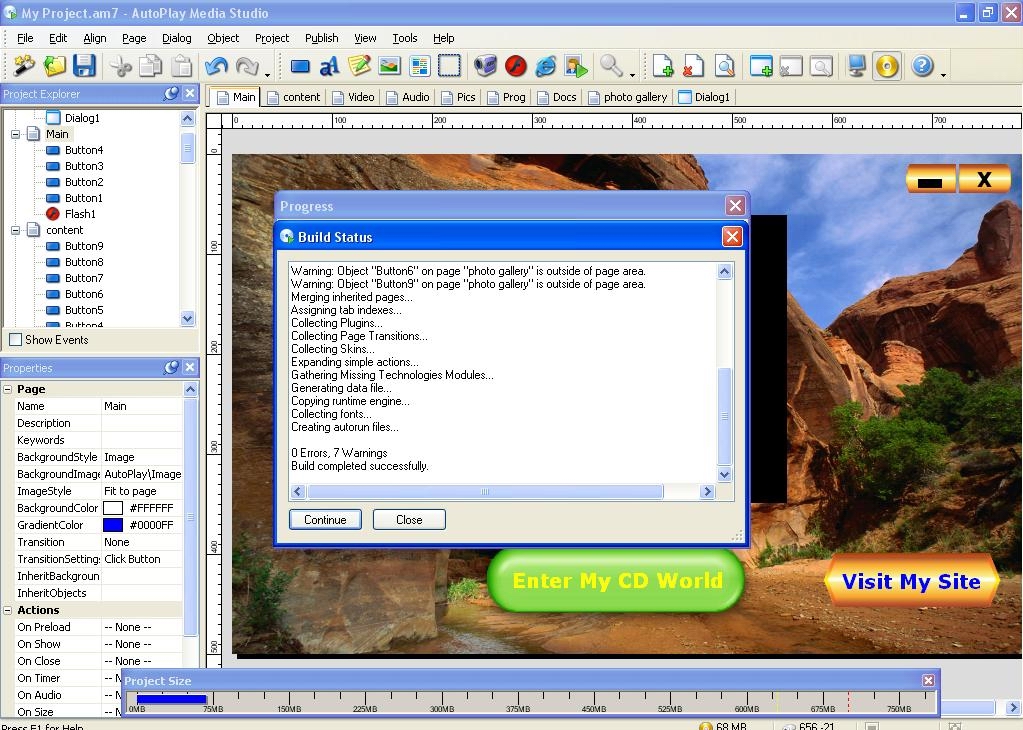Click the blue GradientColor swatch
This screenshot has height=730, width=1023.
pos(113,525)
